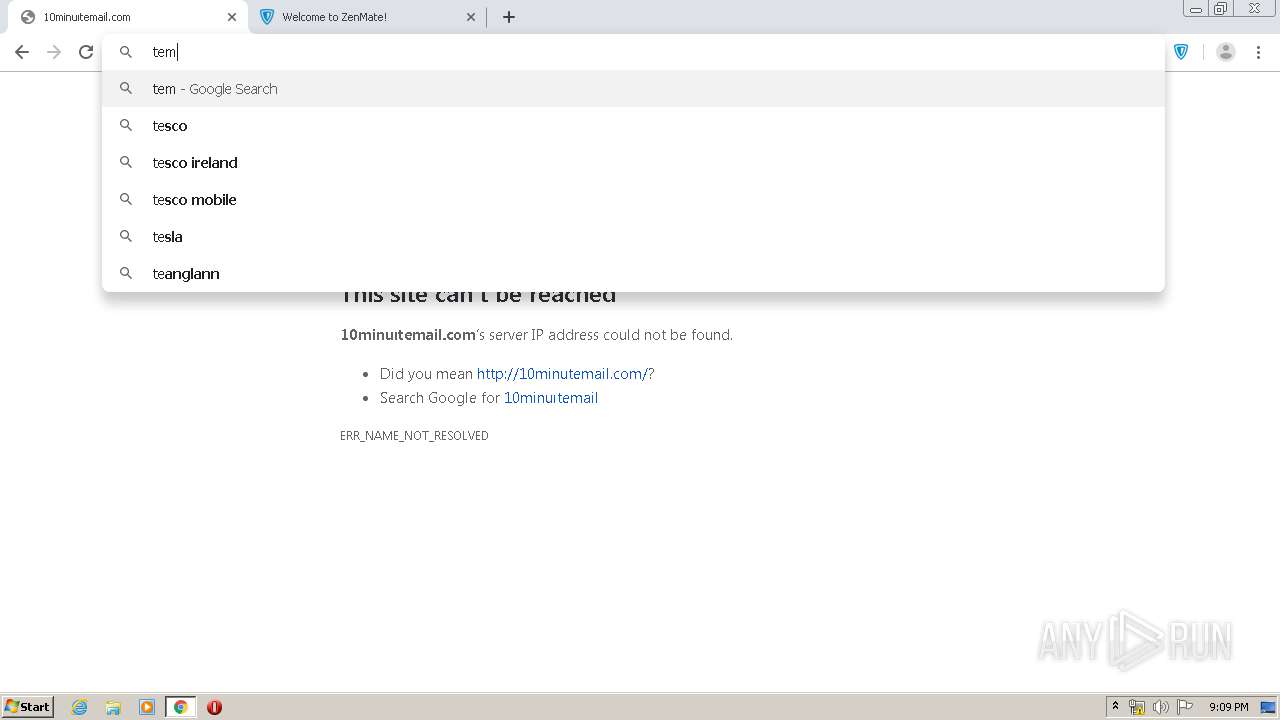Open the network tray icon
This screenshot has height=720, width=1280.
coord(1137,707)
